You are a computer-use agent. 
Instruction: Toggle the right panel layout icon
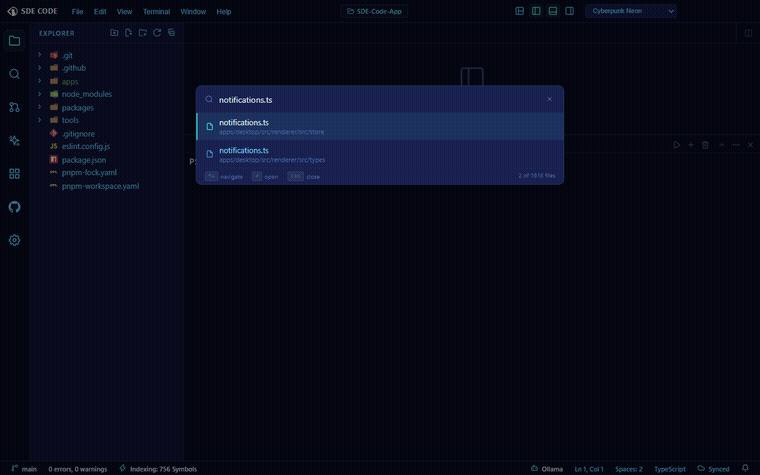click(570, 11)
